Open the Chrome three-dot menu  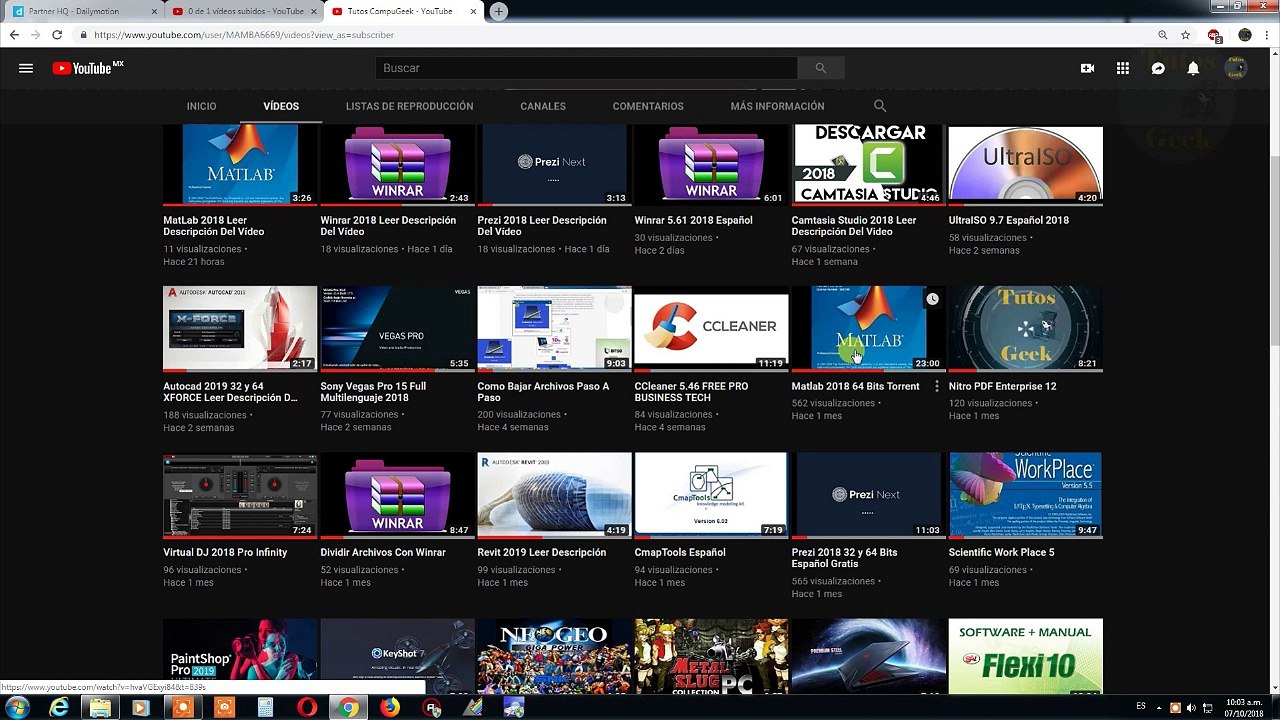[1266, 35]
